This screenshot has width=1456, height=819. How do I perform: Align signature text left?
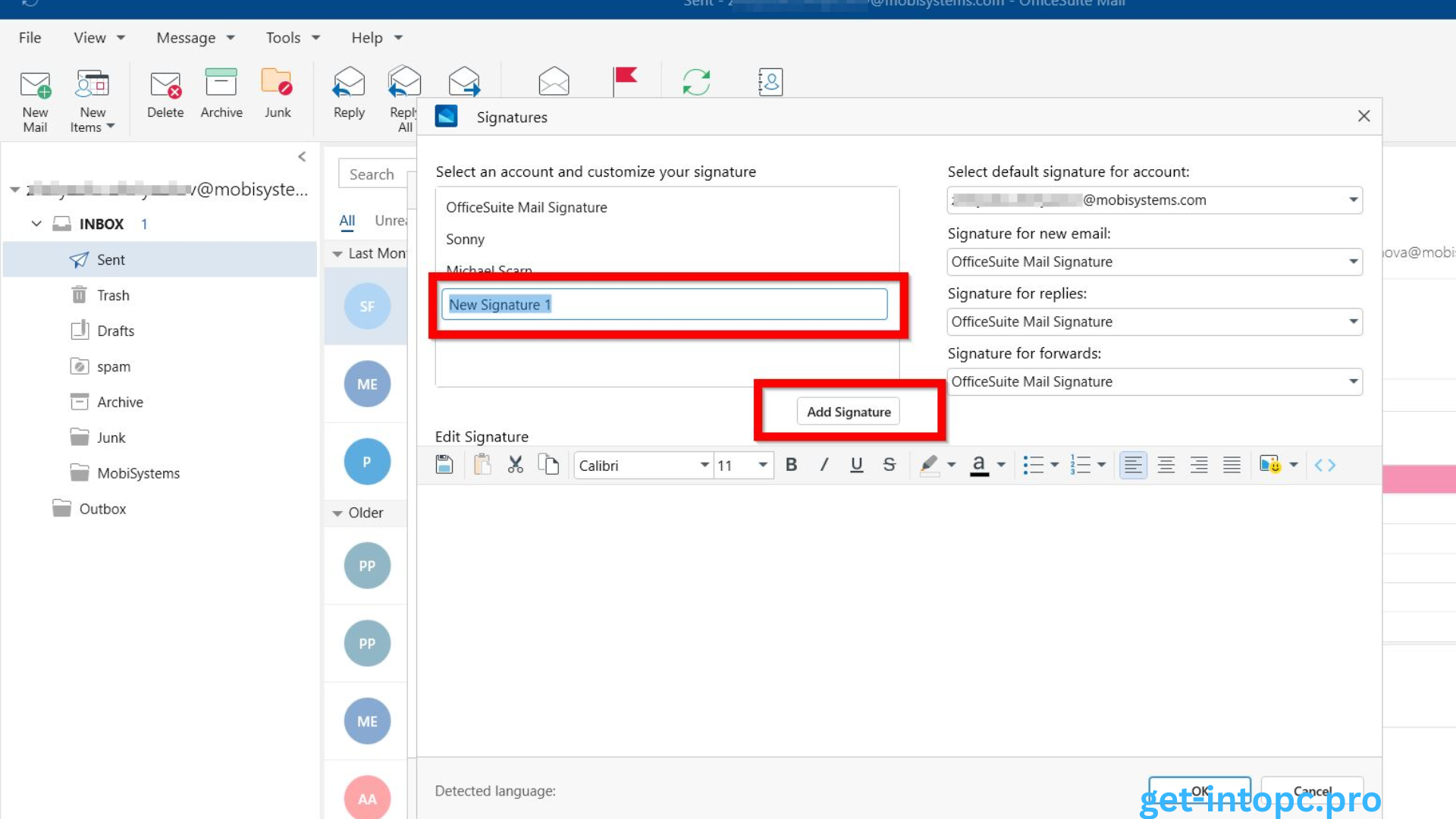[x=1133, y=465]
